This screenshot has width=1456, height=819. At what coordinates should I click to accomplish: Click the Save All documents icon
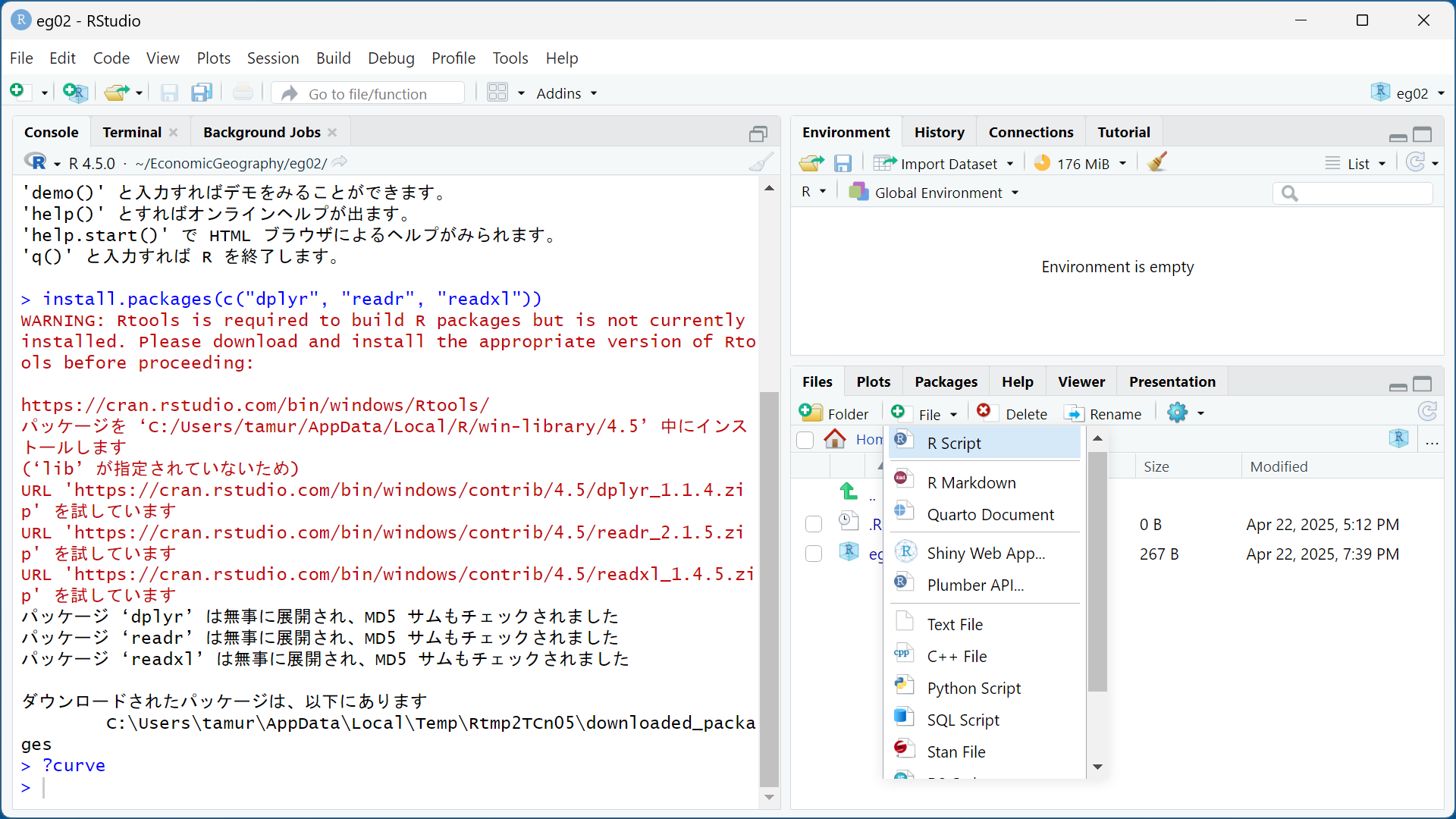coord(201,93)
